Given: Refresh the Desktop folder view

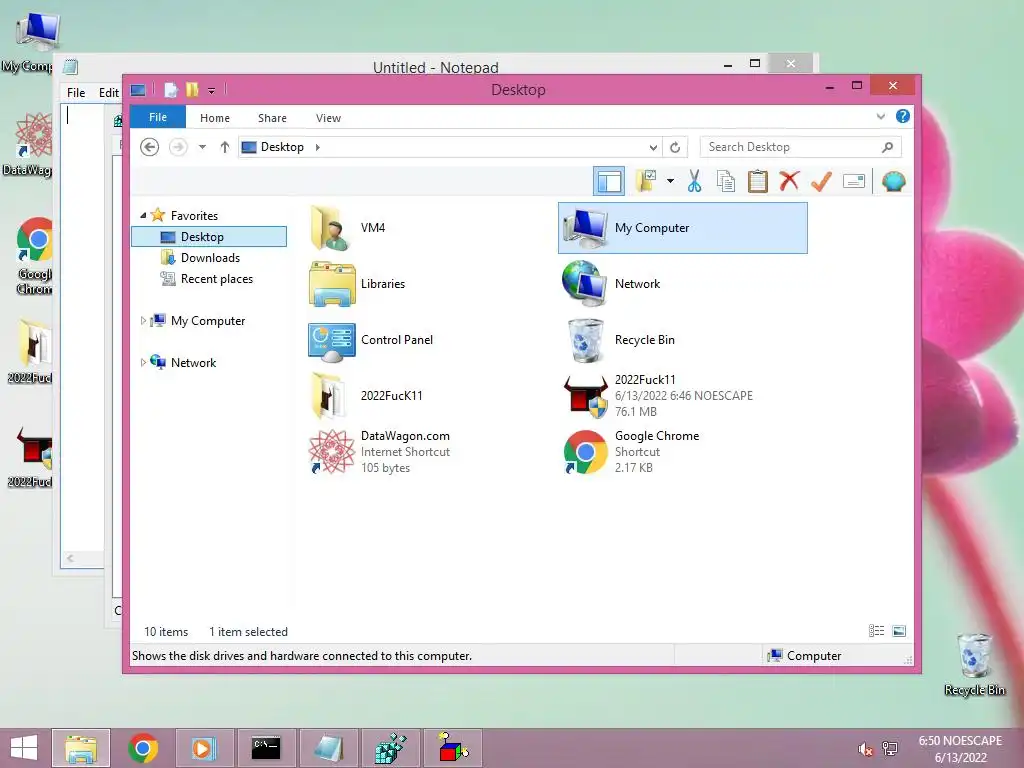Looking at the screenshot, I should pyautogui.click(x=675, y=147).
